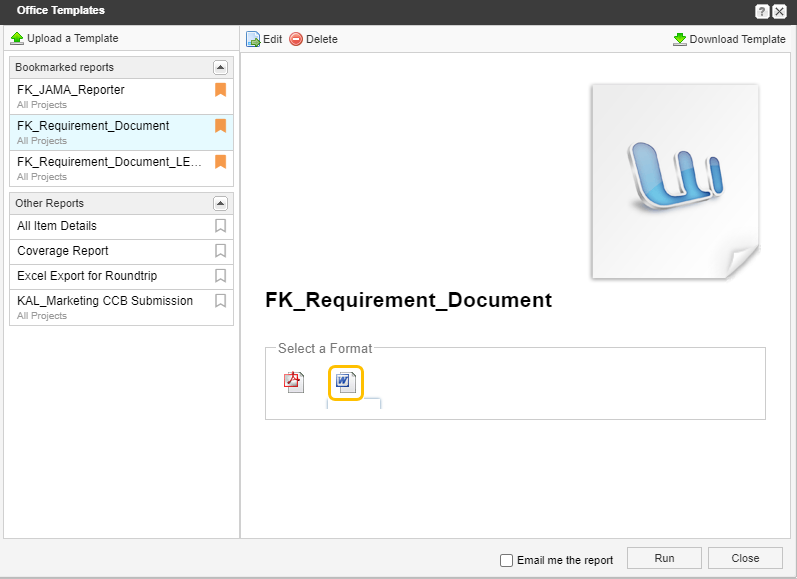Select Excel Export for Roundtrip entry
This screenshot has width=797, height=579.
click(x=121, y=276)
